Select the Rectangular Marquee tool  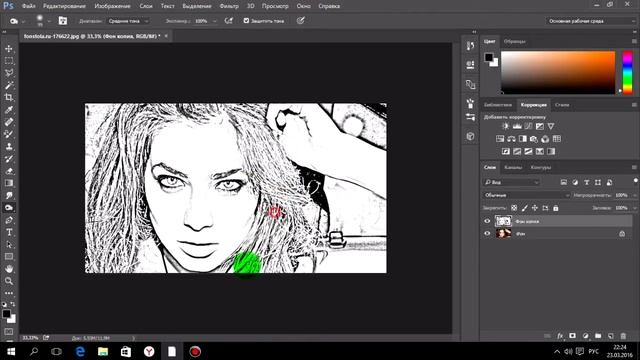[9, 61]
